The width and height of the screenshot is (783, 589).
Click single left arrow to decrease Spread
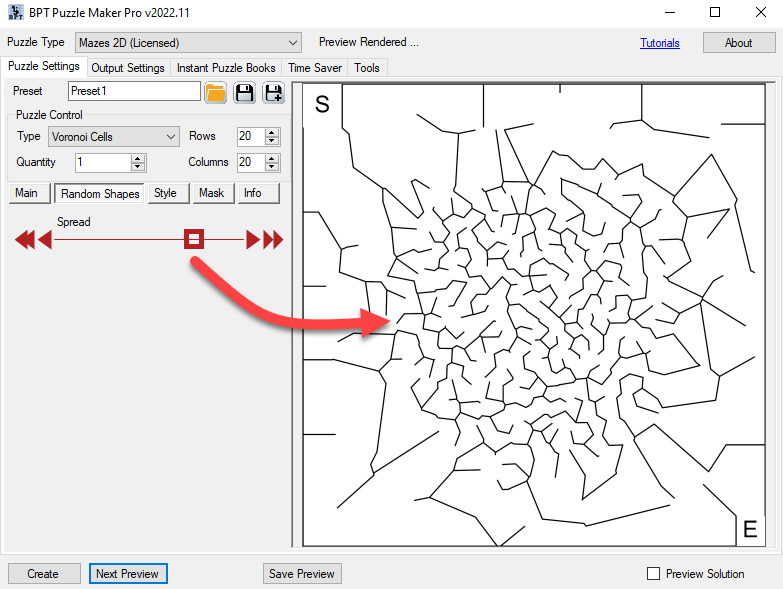[x=44, y=240]
